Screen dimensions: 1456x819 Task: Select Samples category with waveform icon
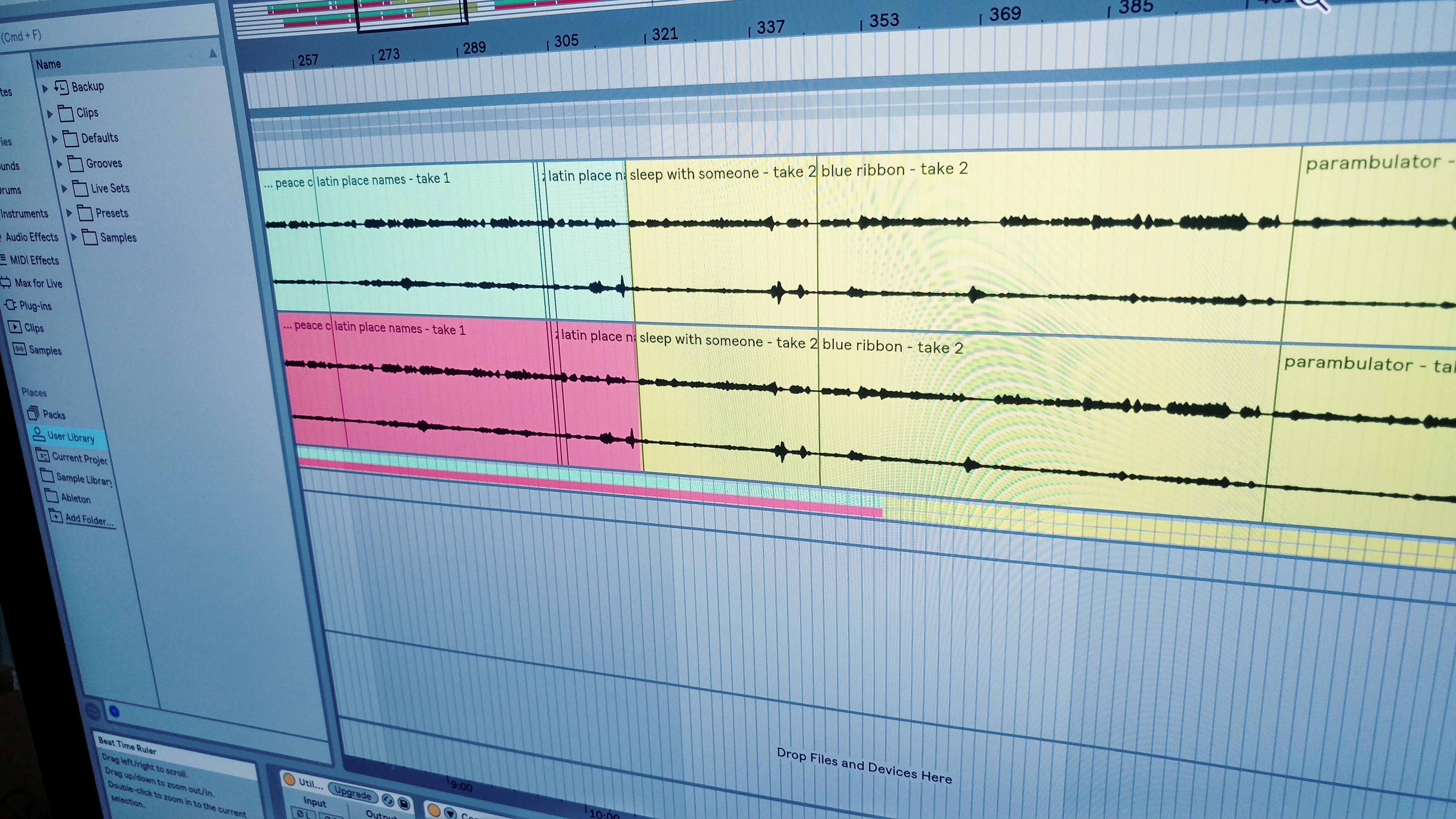pos(45,350)
